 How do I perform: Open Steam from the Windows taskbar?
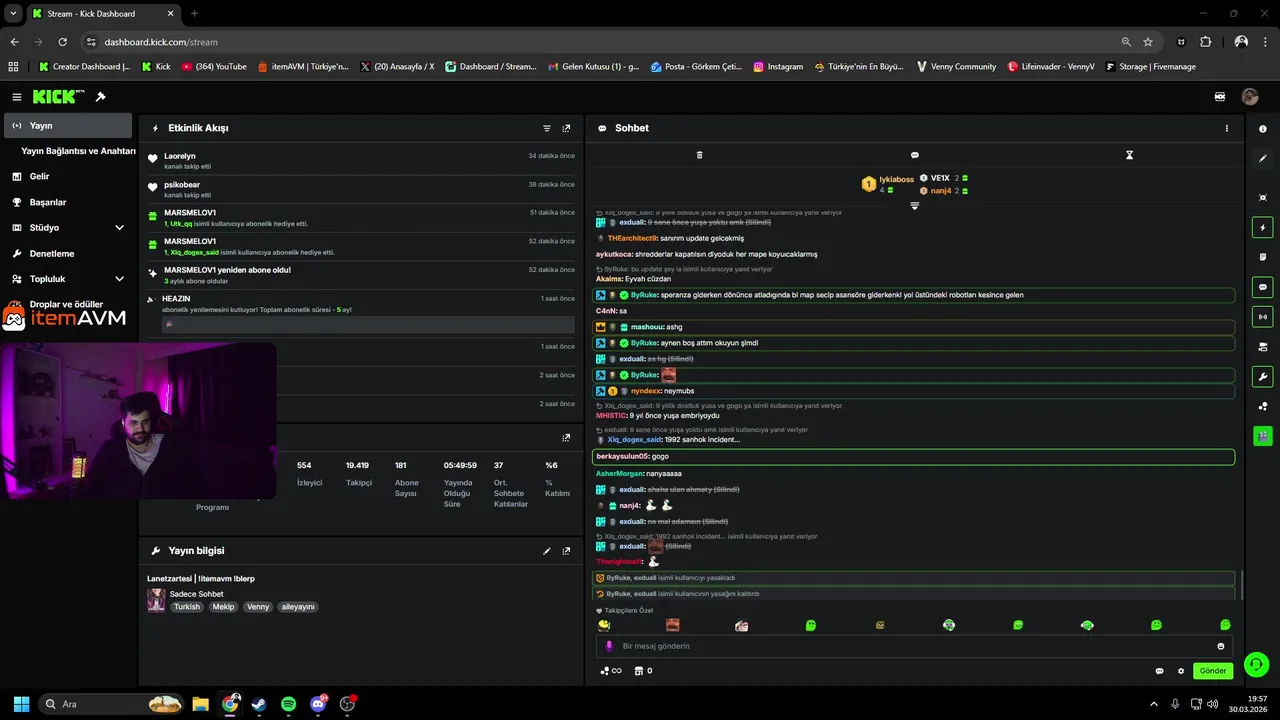coord(259,704)
